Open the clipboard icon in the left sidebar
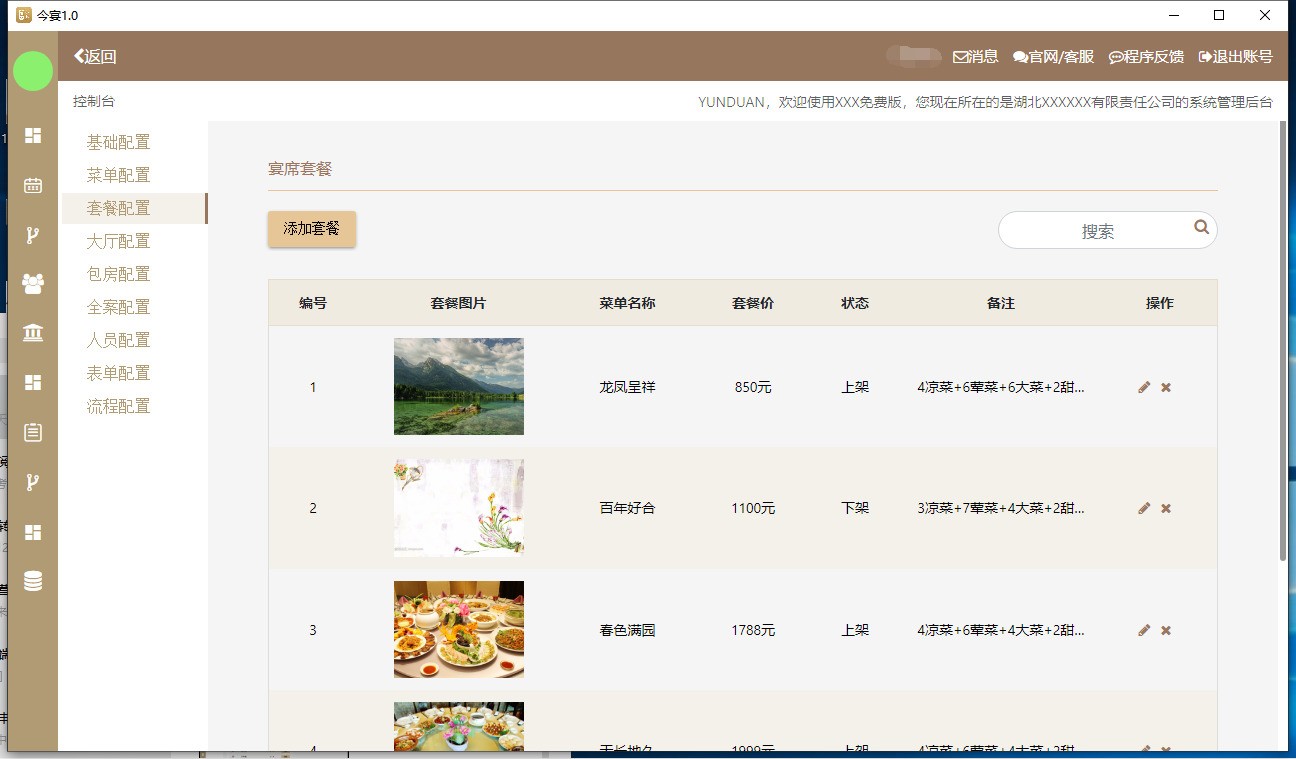Viewport: 1296px width, 759px height. [x=33, y=432]
